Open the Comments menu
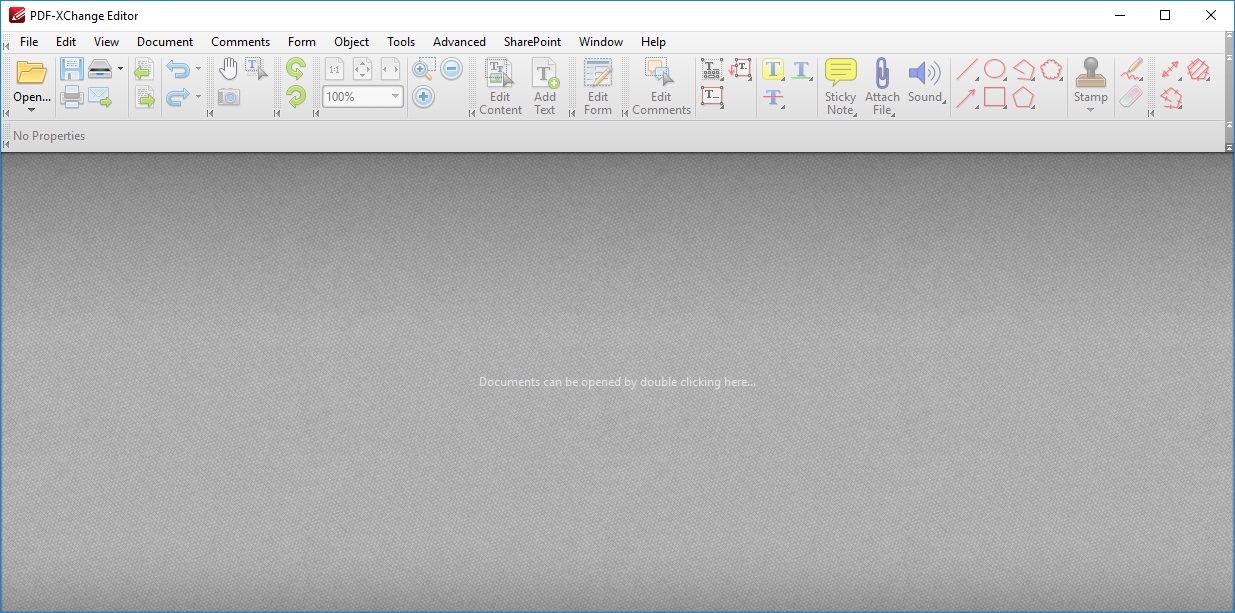The image size is (1235, 613). click(x=240, y=41)
